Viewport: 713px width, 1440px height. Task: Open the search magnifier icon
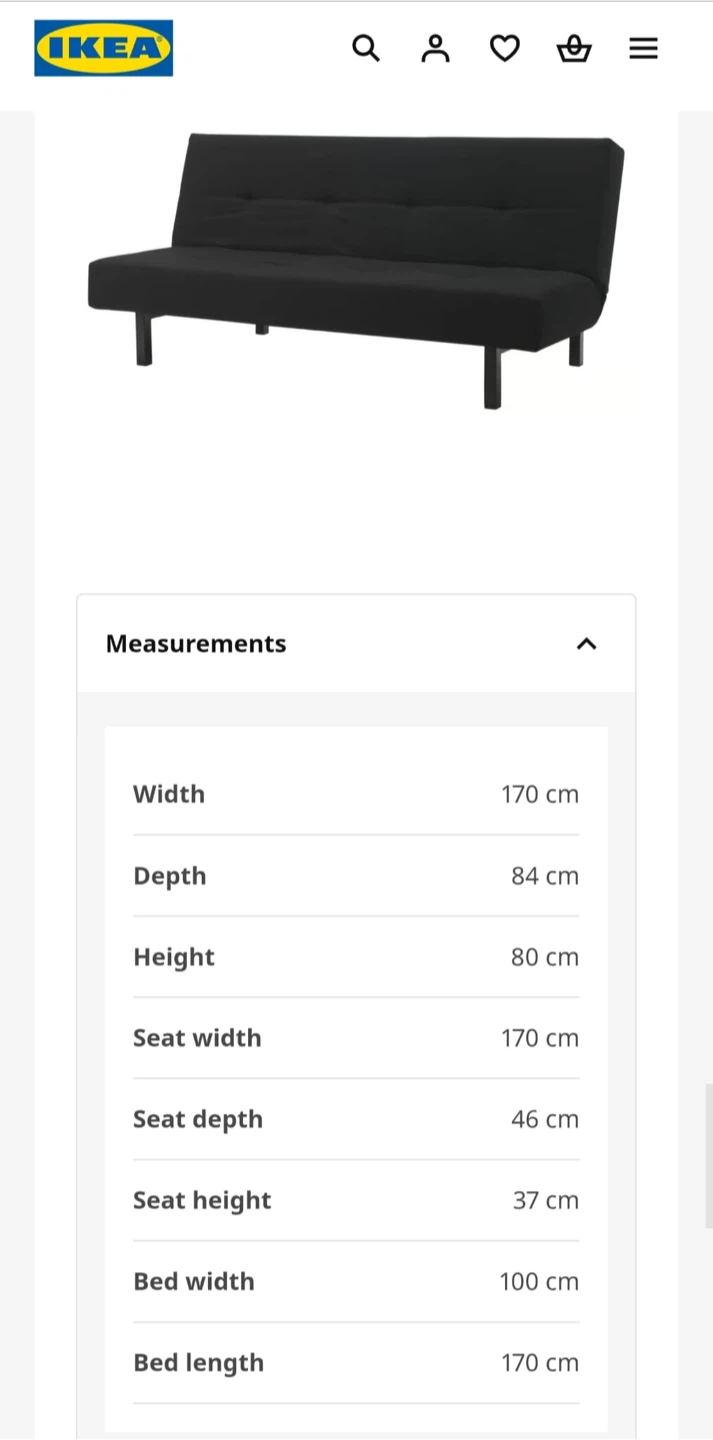coord(366,48)
